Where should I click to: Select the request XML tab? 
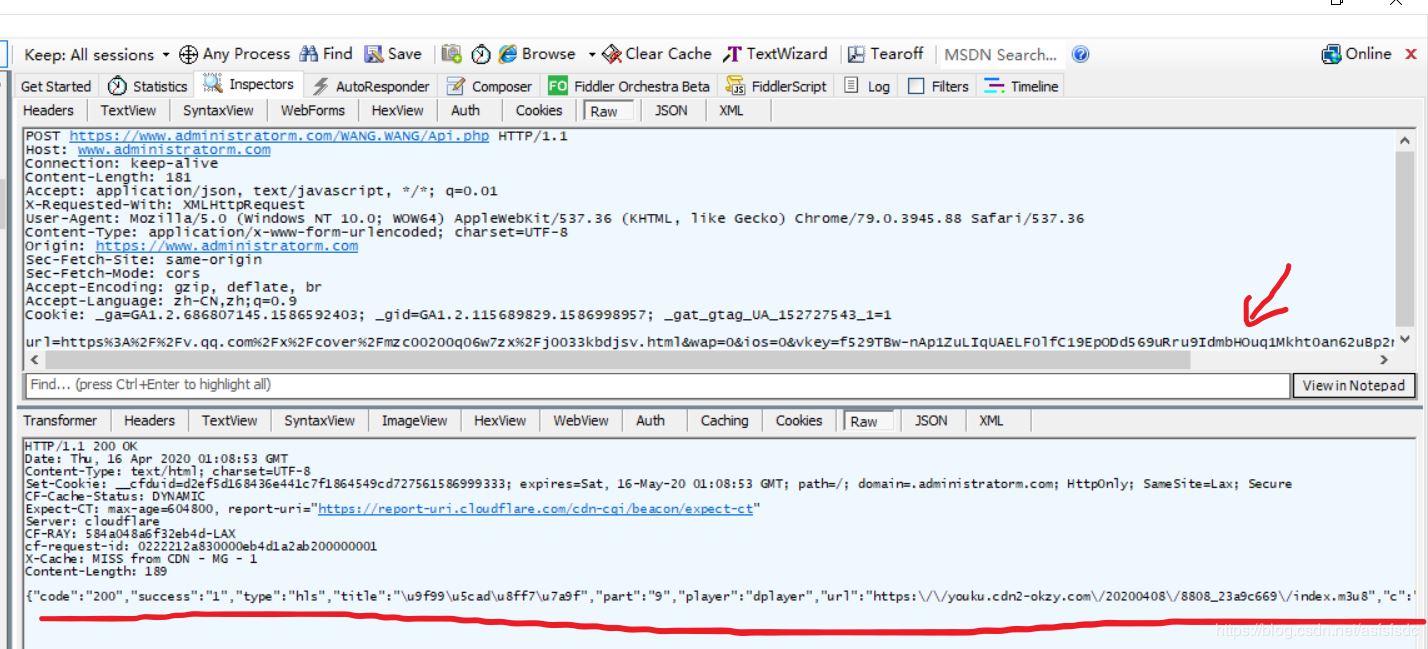coord(731,111)
